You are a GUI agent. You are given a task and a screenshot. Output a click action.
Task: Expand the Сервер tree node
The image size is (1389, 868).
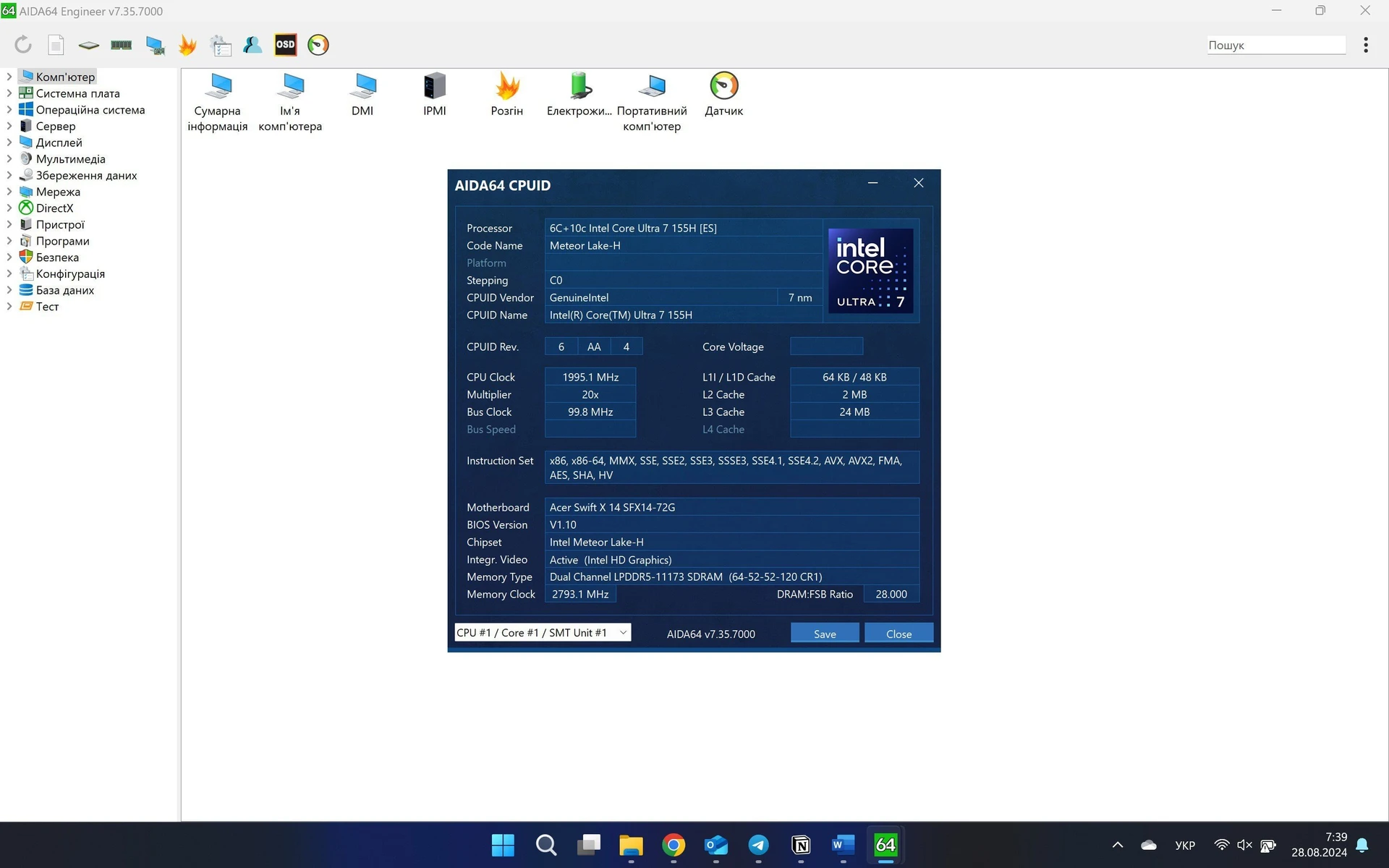(9, 126)
